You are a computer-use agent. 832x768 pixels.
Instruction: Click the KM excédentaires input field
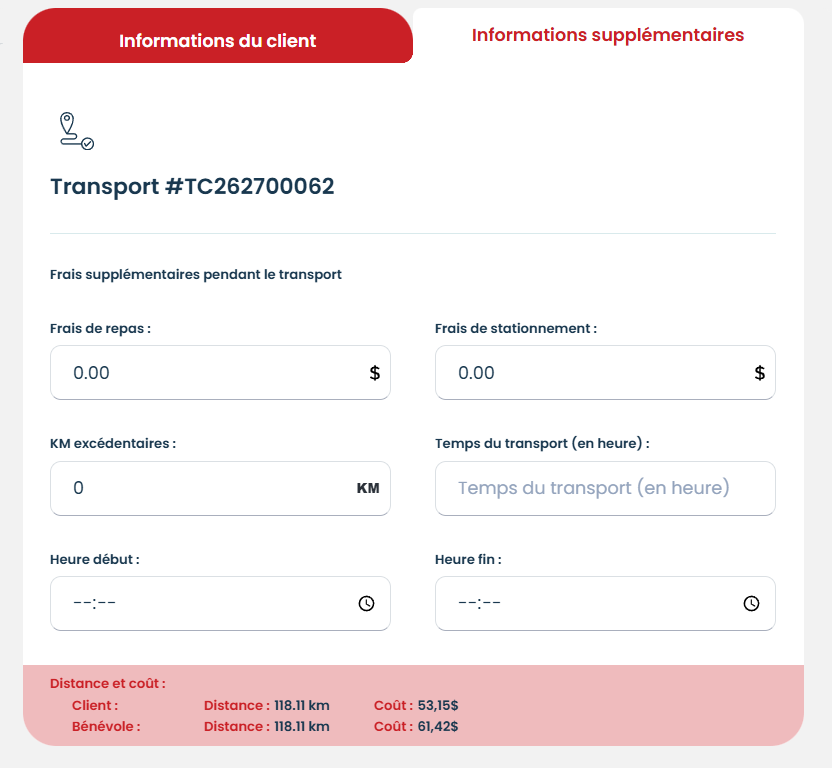(200, 488)
